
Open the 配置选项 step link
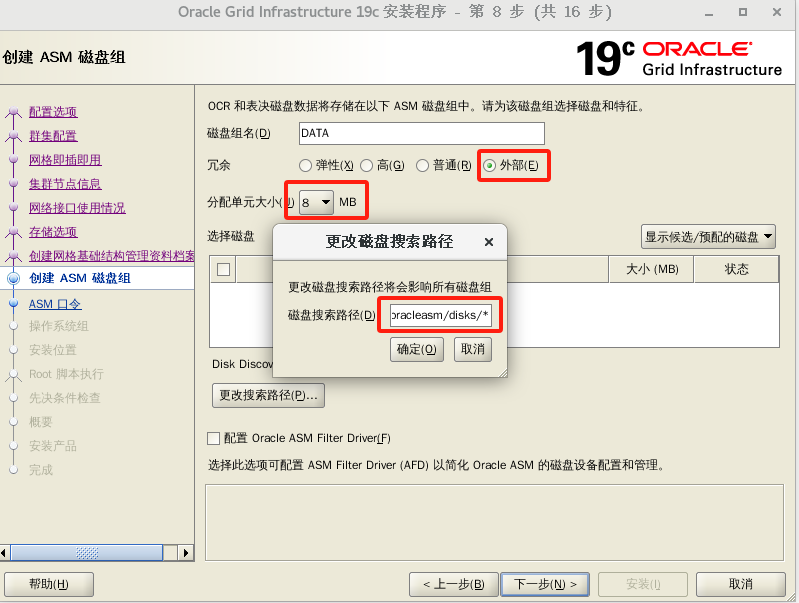[x=53, y=112]
